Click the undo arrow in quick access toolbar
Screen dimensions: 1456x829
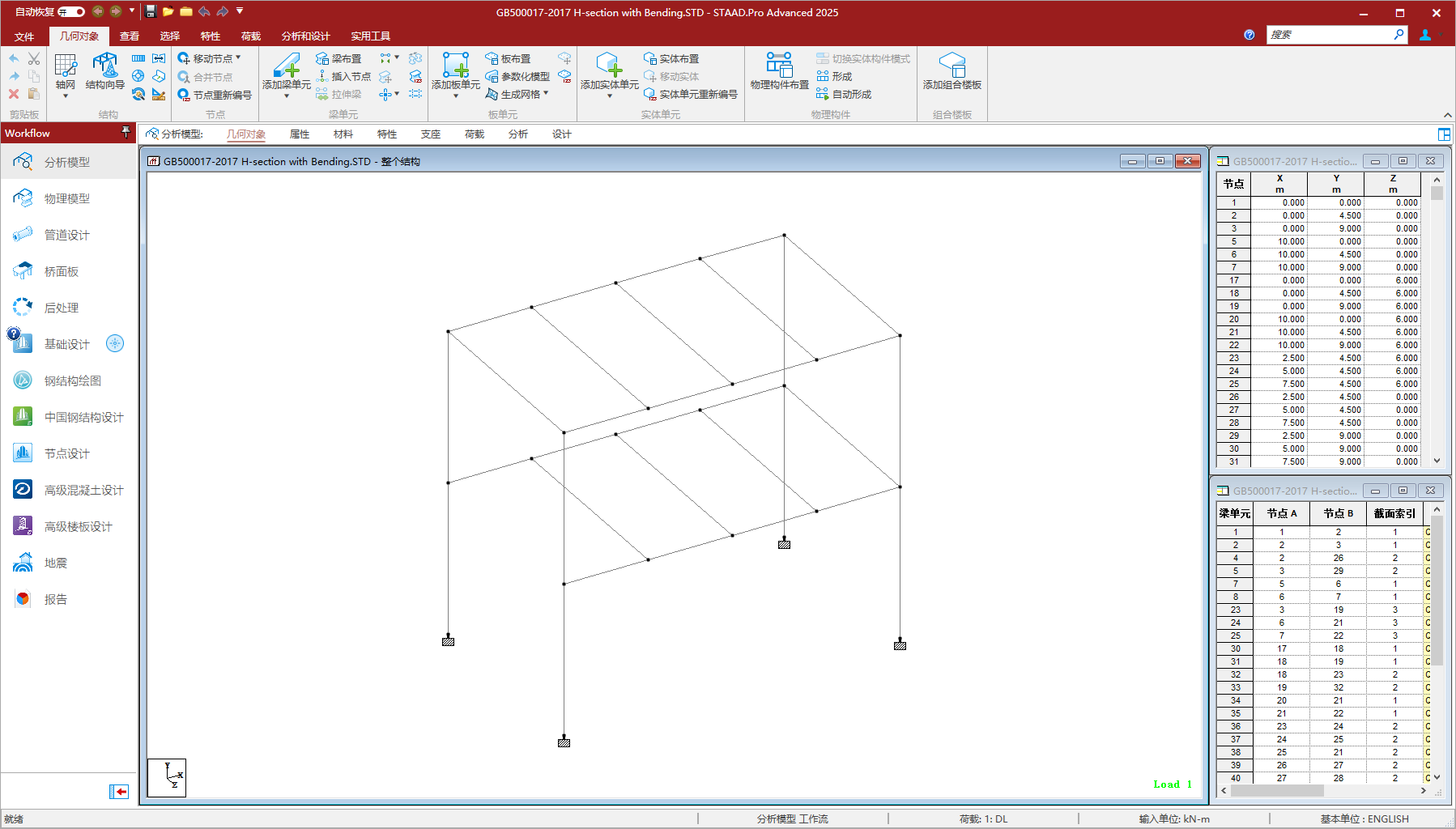point(204,11)
